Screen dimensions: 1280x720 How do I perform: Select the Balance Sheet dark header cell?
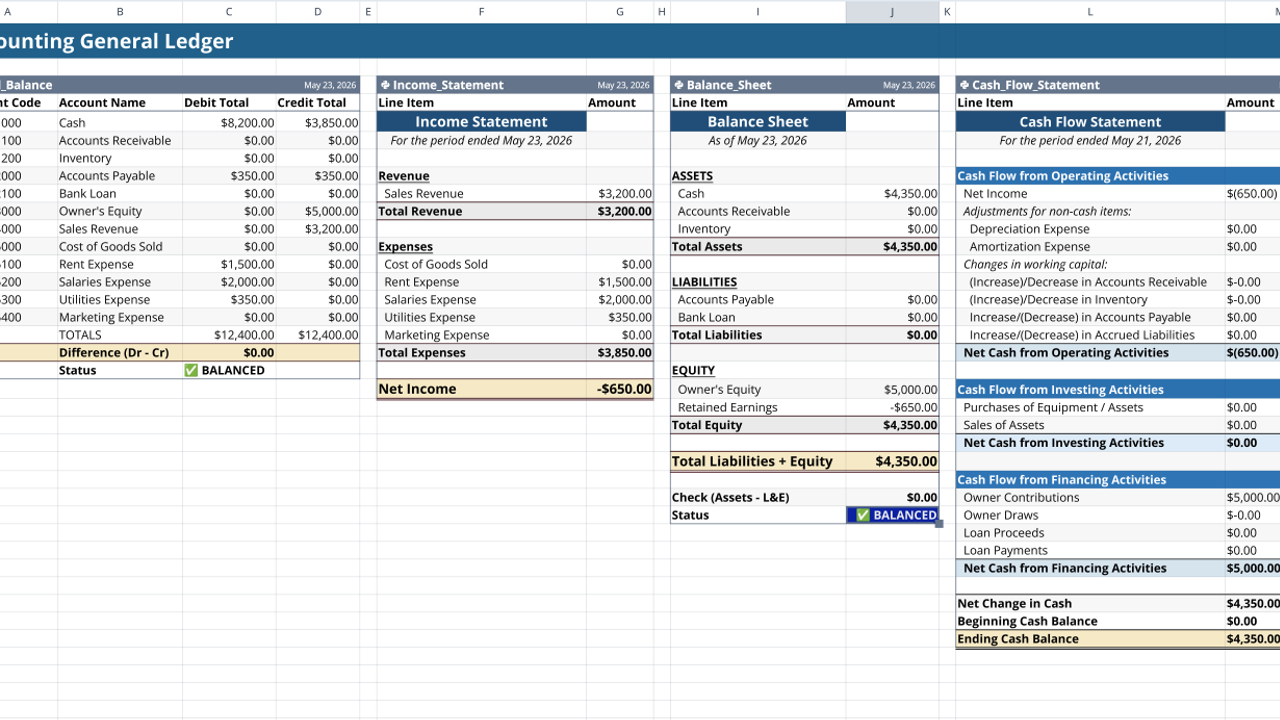[758, 122]
